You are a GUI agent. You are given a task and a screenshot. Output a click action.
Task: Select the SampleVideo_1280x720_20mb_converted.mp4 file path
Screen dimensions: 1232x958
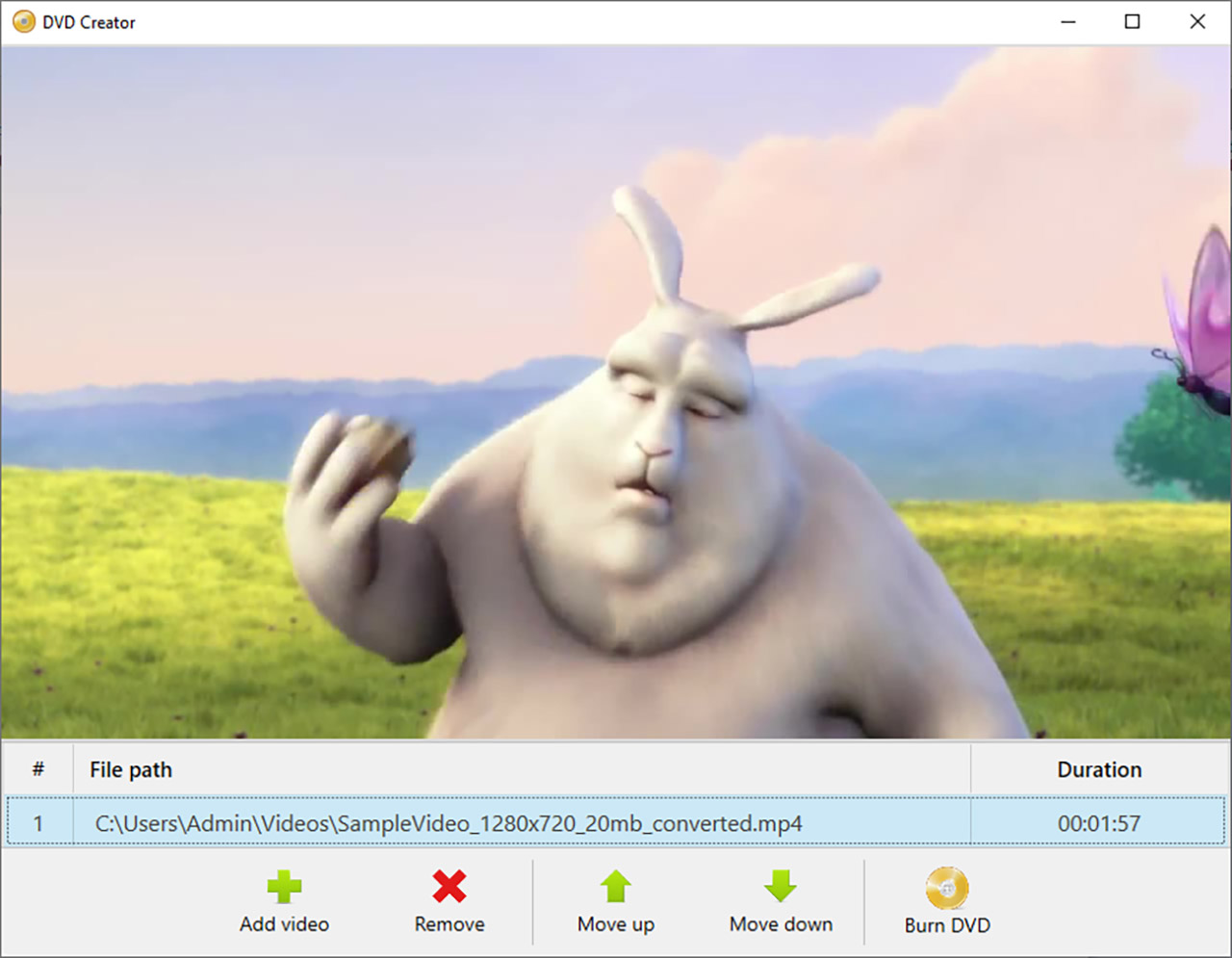[x=449, y=824]
